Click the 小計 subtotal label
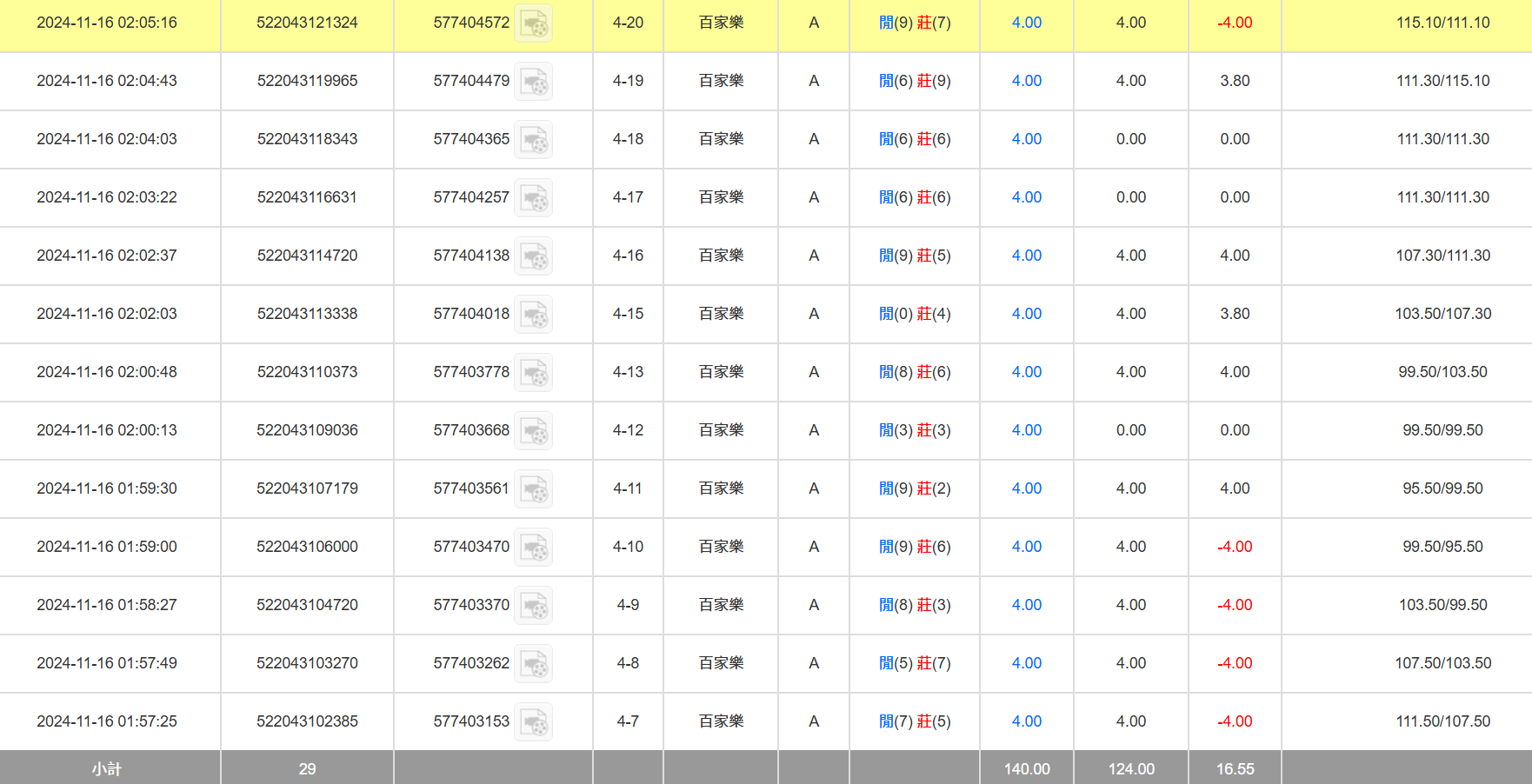 107,769
